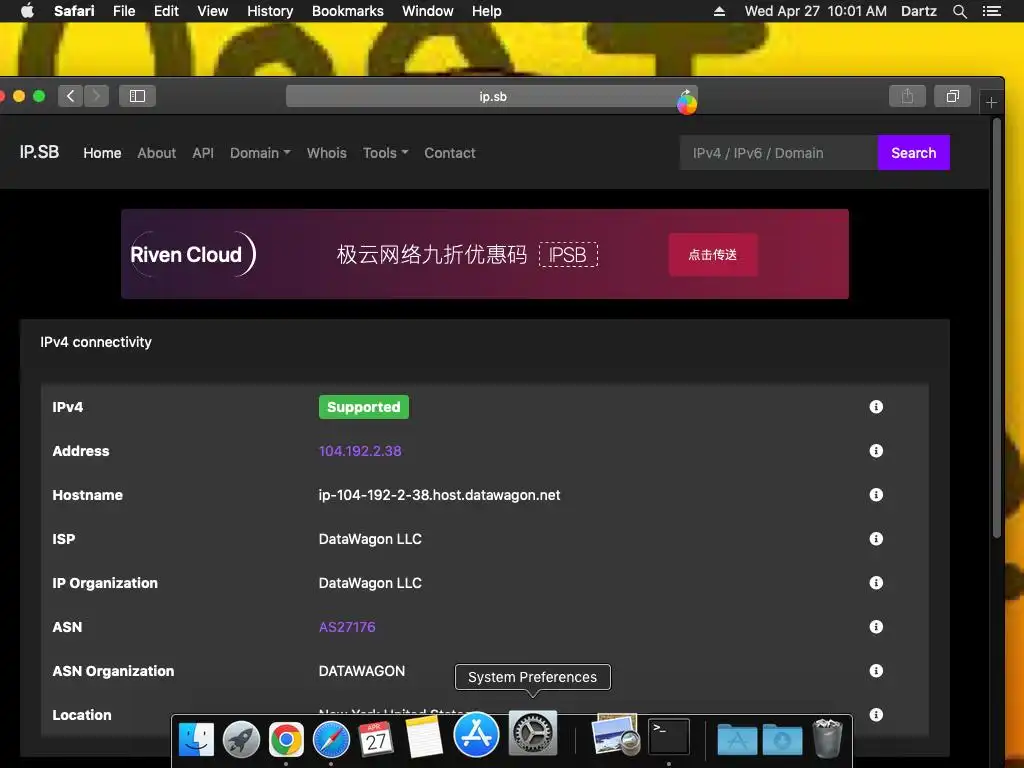Viewport: 1024px width, 768px height.
Task: Click info icon on IPv4 row
Action: (x=876, y=407)
